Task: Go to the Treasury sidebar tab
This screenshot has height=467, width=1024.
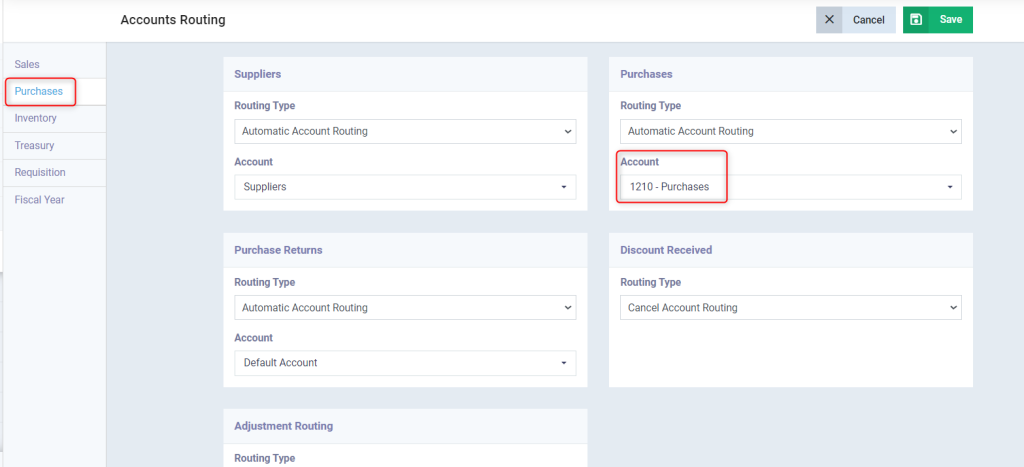Action: (55, 146)
